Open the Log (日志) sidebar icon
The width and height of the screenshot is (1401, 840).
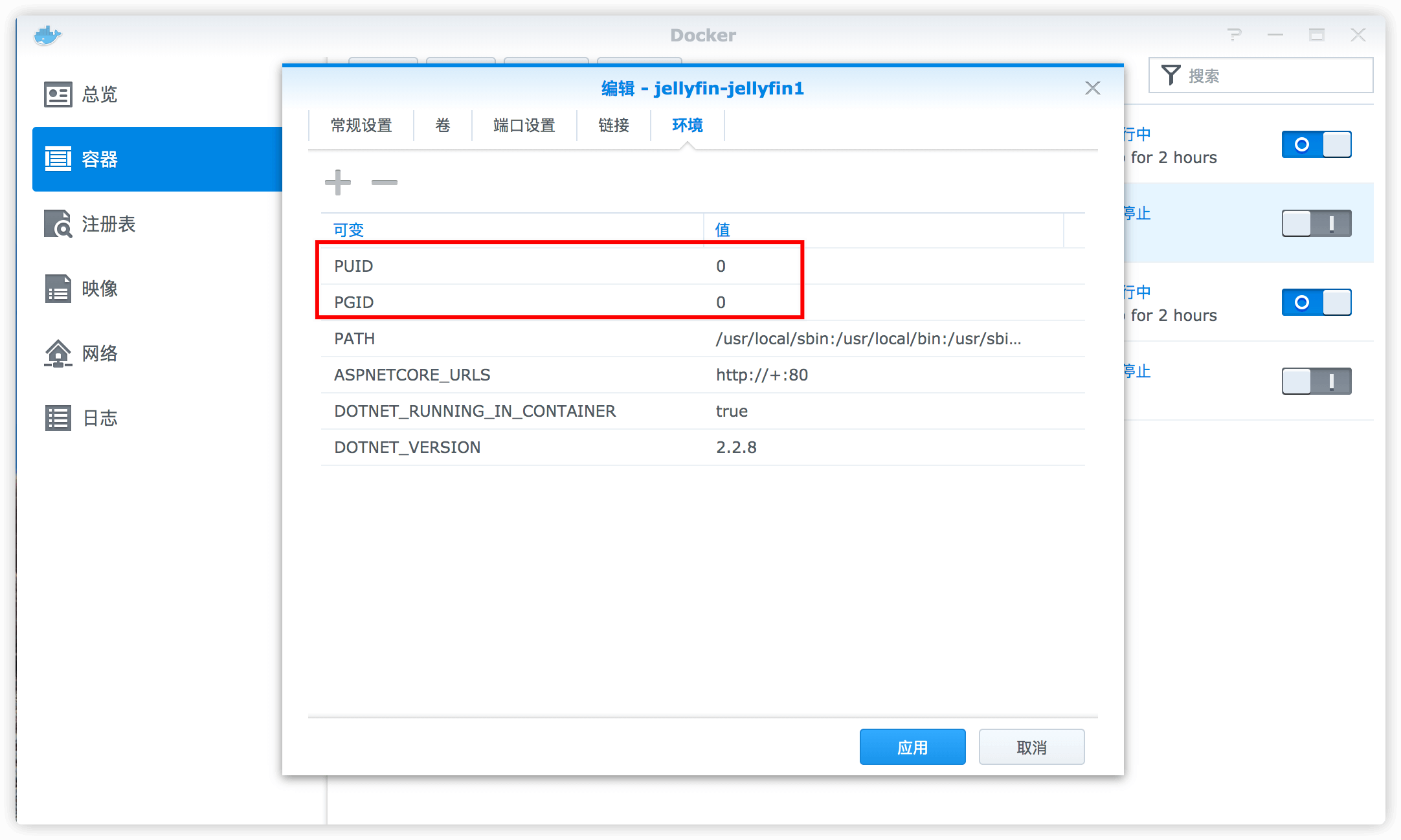[x=58, y=418]
